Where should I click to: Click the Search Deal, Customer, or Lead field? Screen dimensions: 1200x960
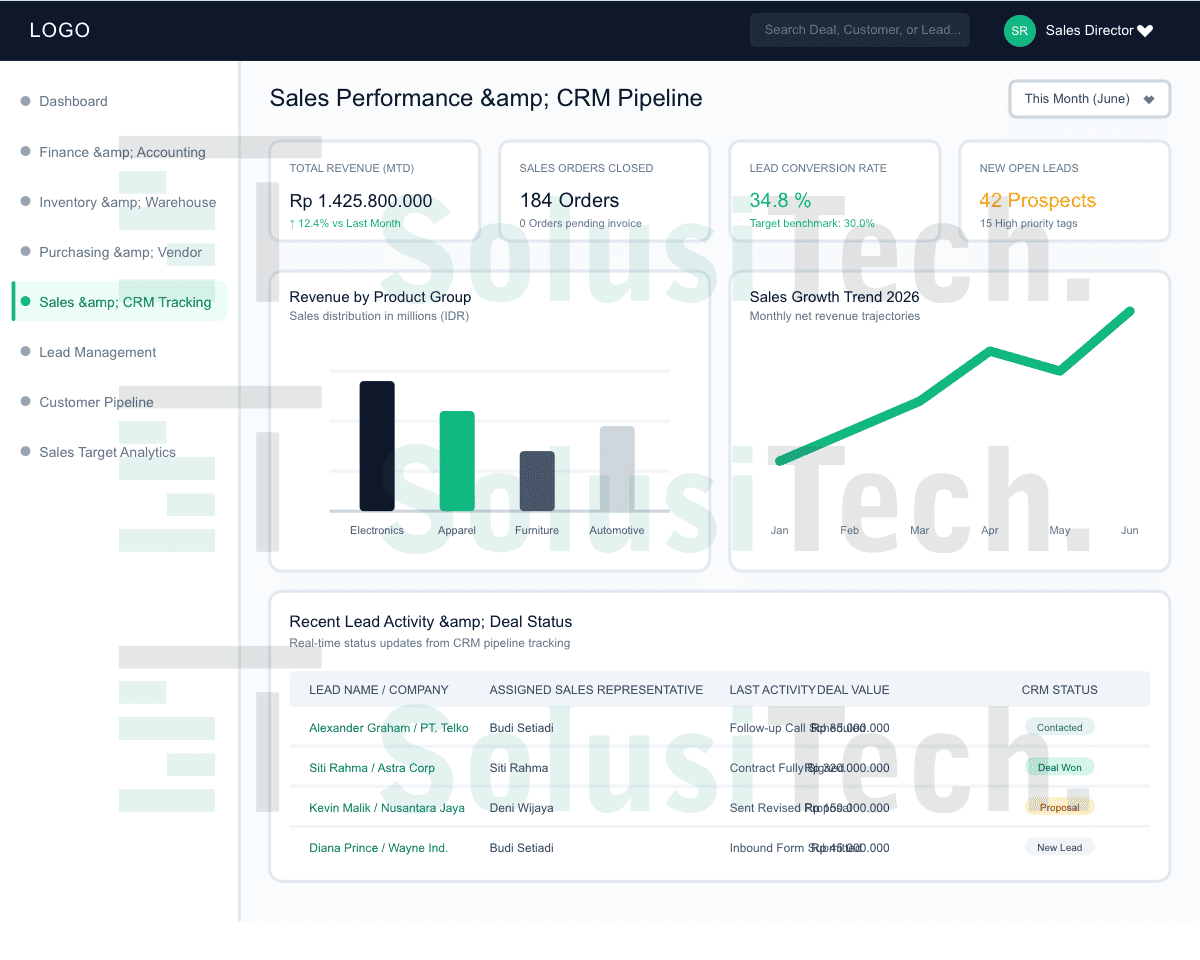[860, 30]
